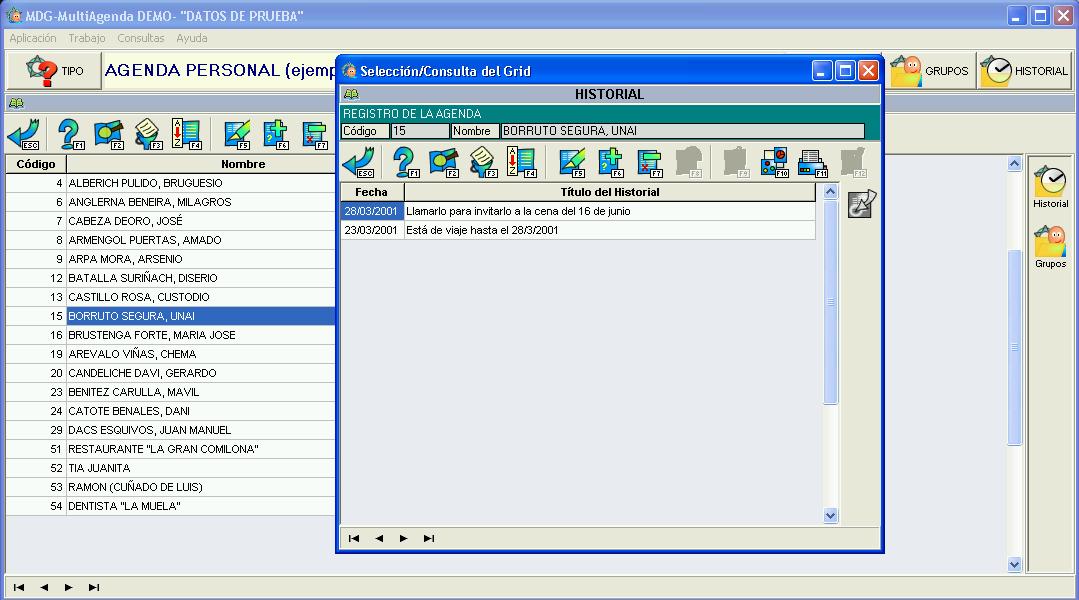This screenshot has height=600, width=1079.
Task: Click the F10 charts icon in Historial dialog
Action: pyautogui.click(x=774, y=162)
